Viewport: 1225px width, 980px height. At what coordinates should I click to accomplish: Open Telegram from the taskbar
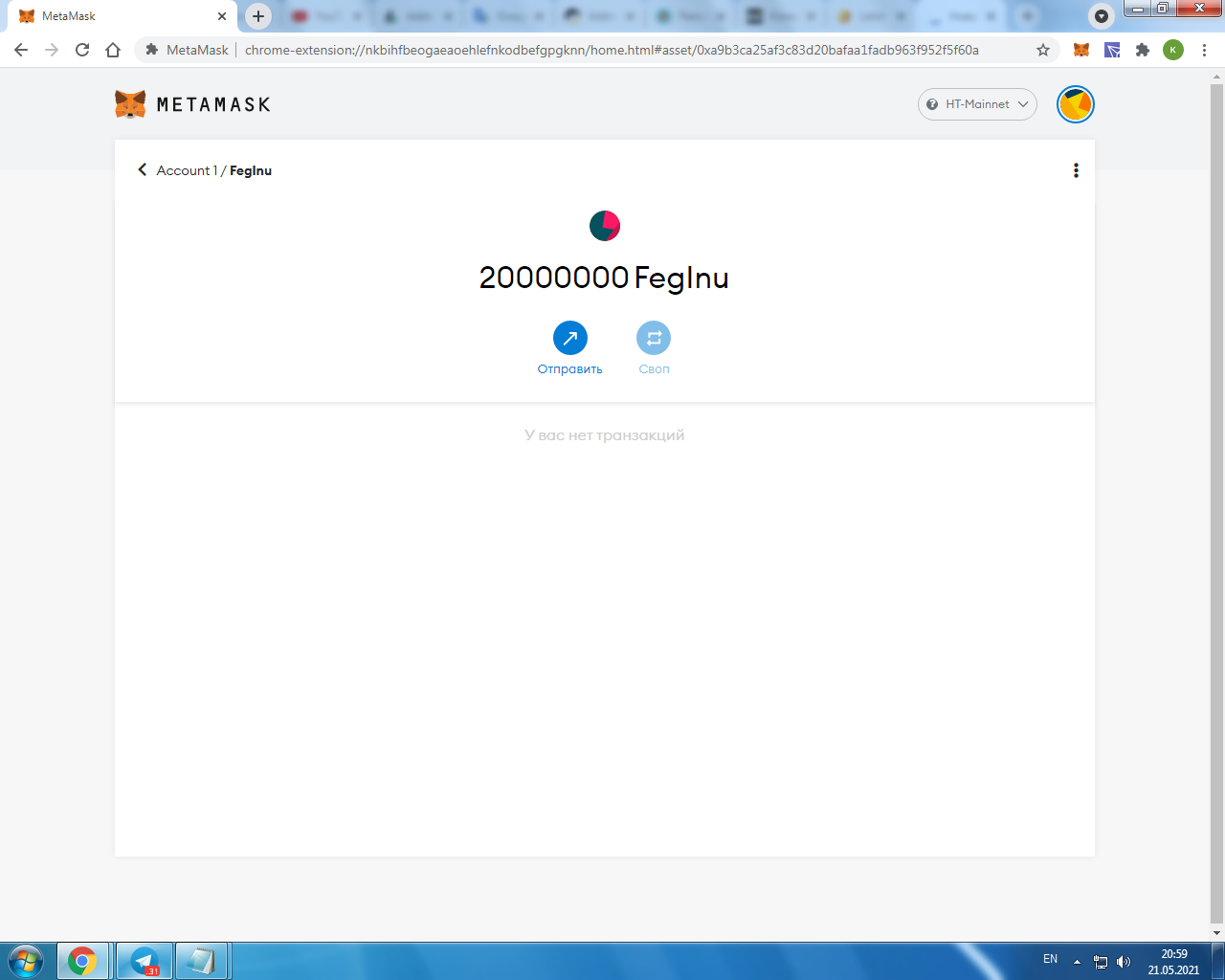click(145, 961)
